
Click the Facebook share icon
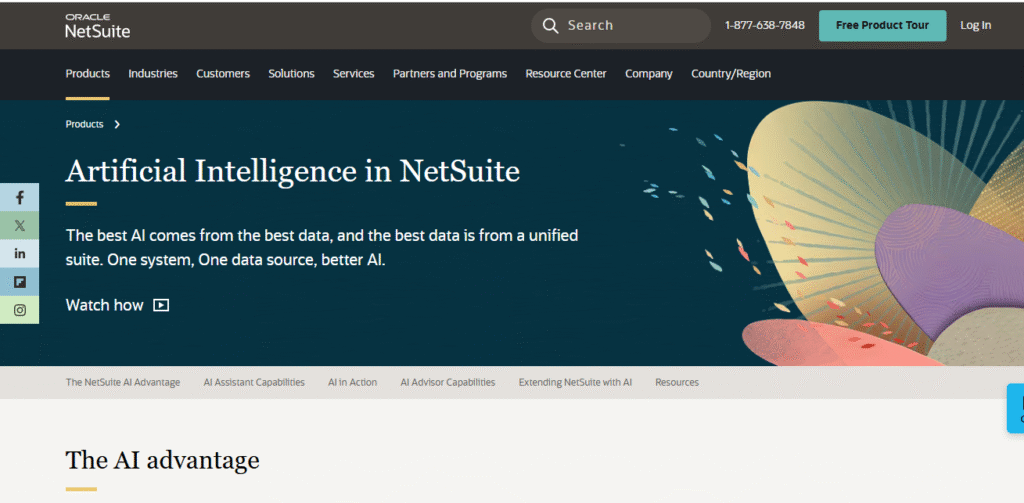tap(19, 198)
